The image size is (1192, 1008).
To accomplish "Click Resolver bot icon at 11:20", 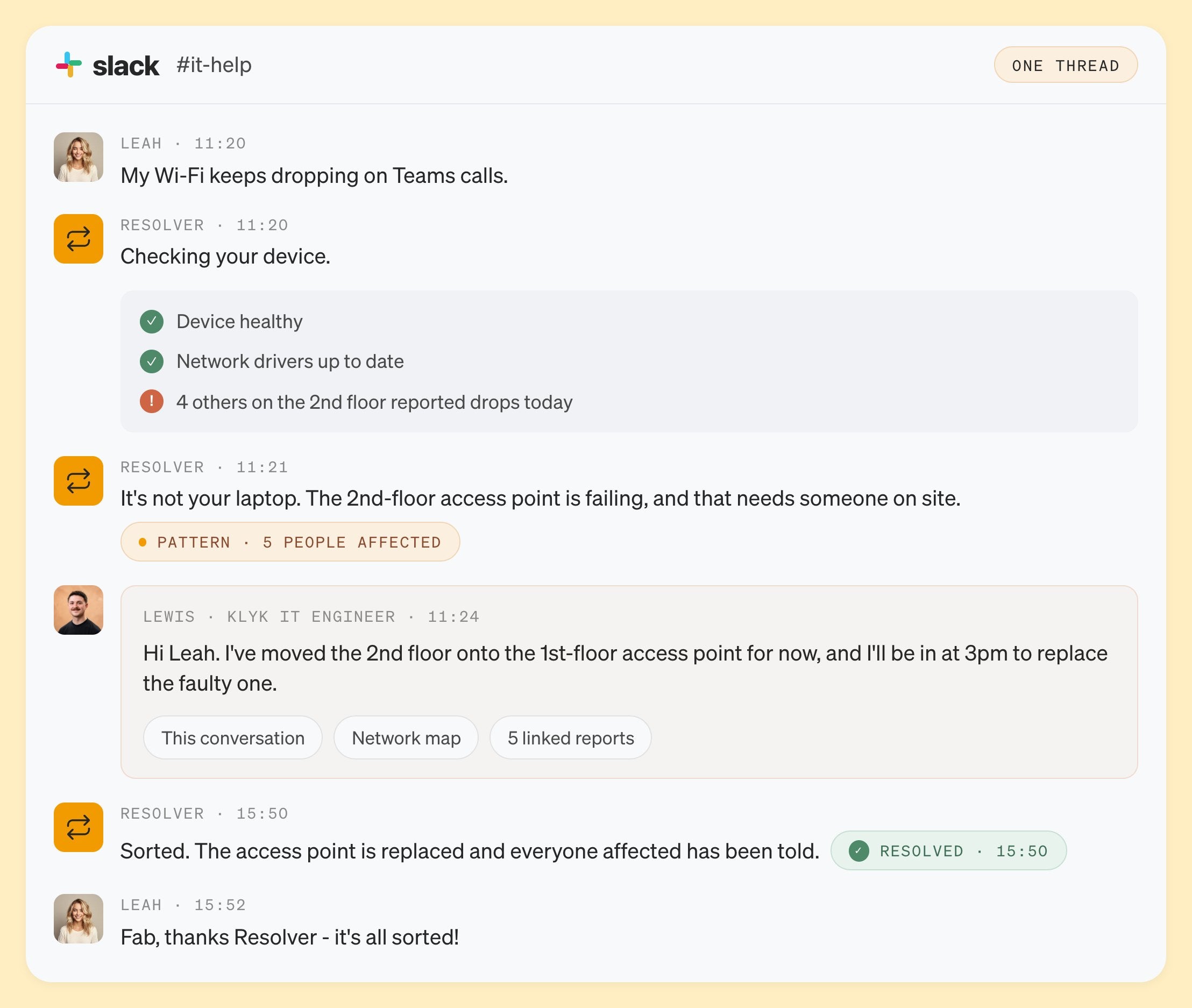I will [x=79, y=239].
